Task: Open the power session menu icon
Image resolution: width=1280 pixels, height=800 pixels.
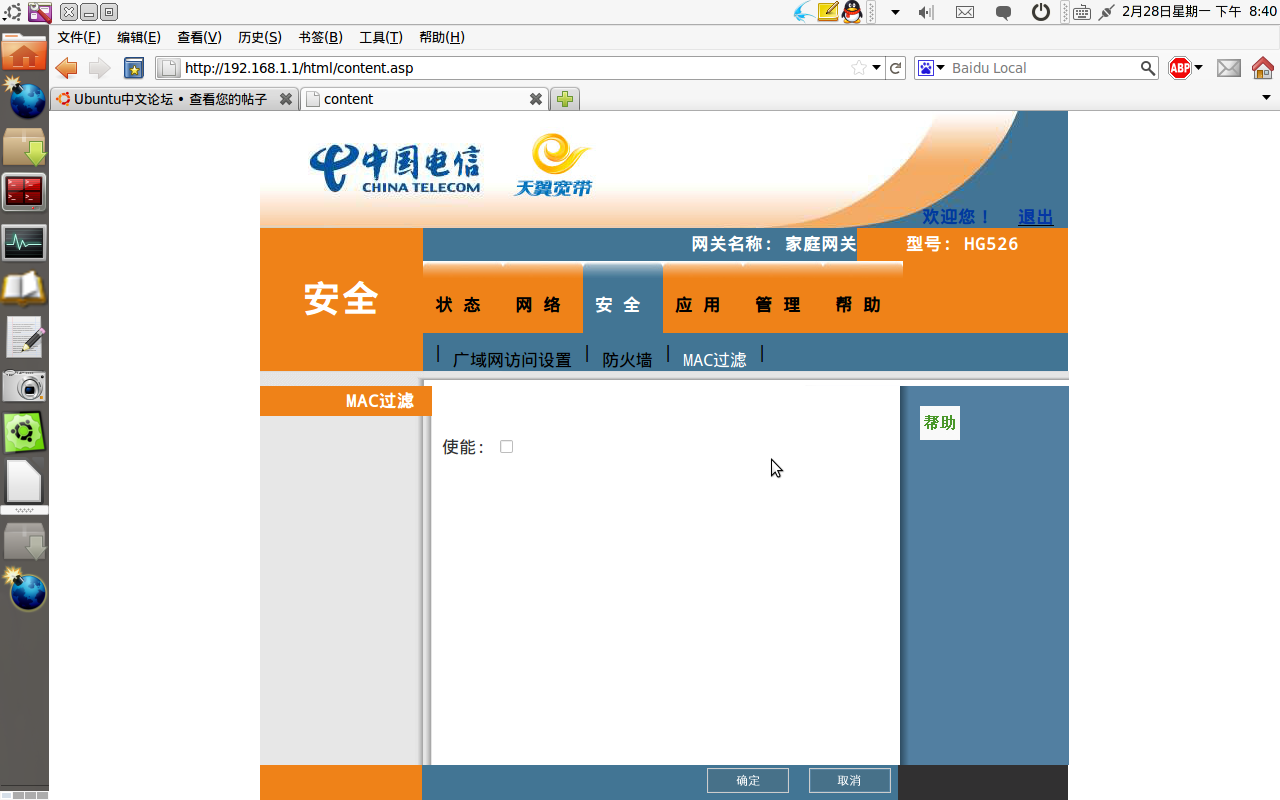Action: pyautogui.click(x=1041, y=12)
